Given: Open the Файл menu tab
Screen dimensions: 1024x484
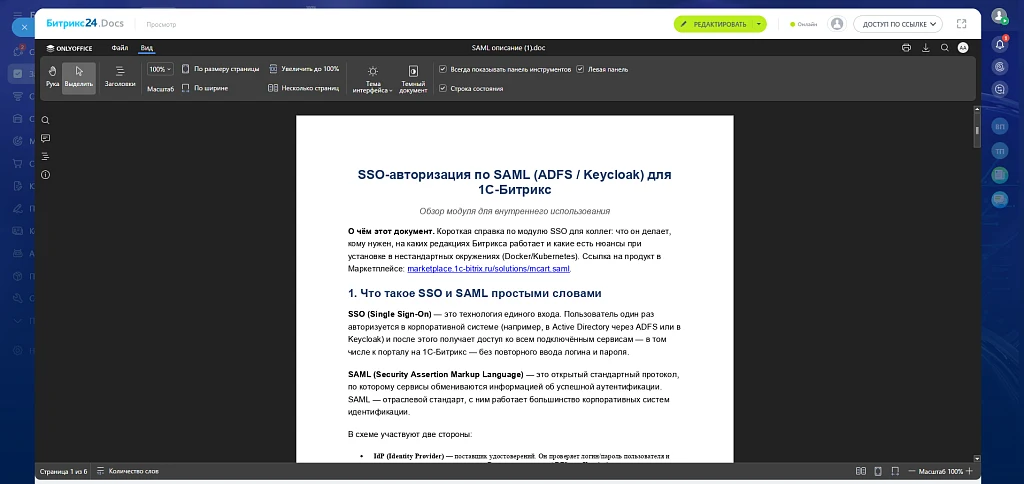Looking at the screenshot, I should coord(120,48).
